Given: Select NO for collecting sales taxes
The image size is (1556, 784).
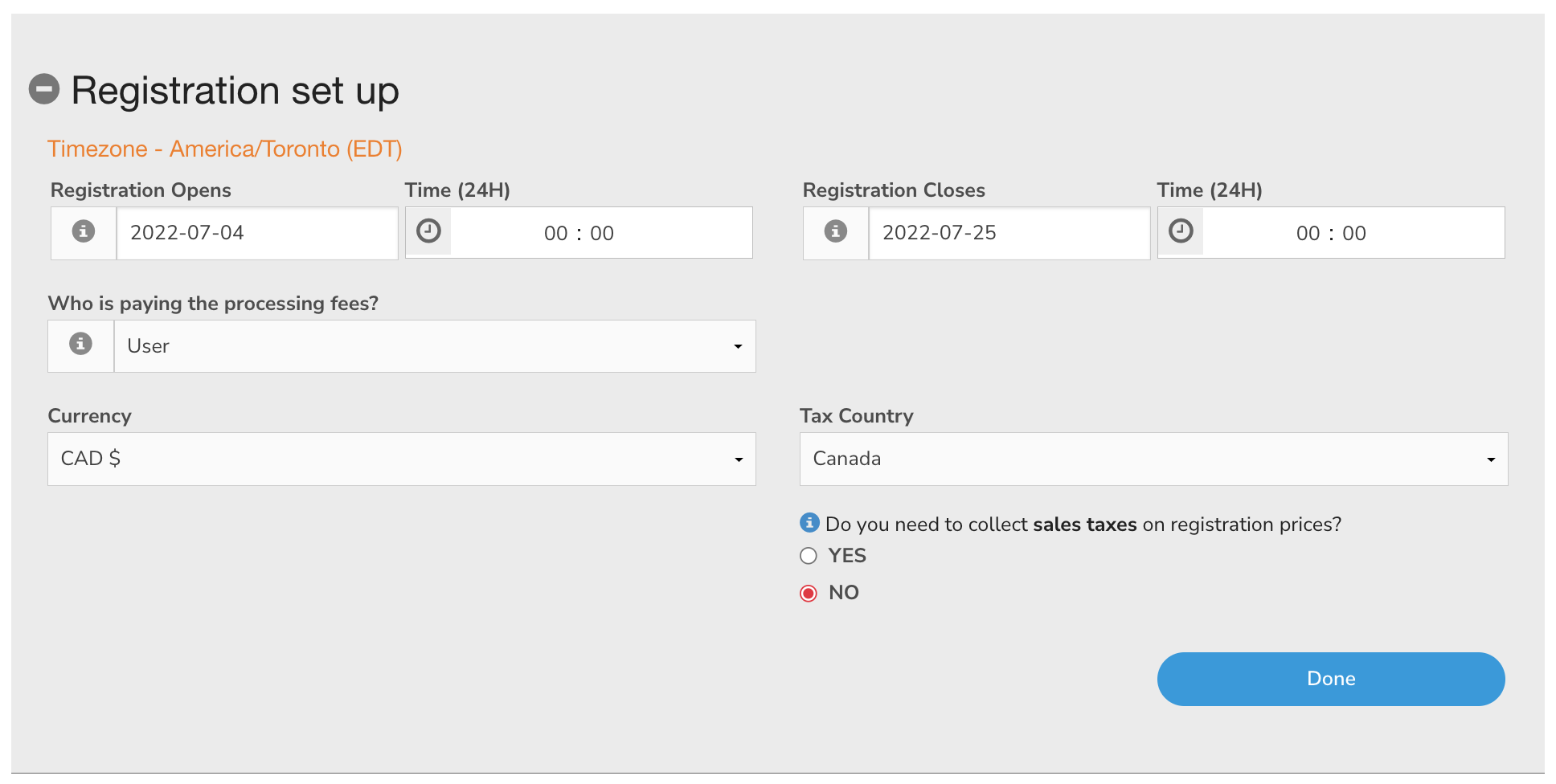Looking at the screenshot, I should coord(809,592).
